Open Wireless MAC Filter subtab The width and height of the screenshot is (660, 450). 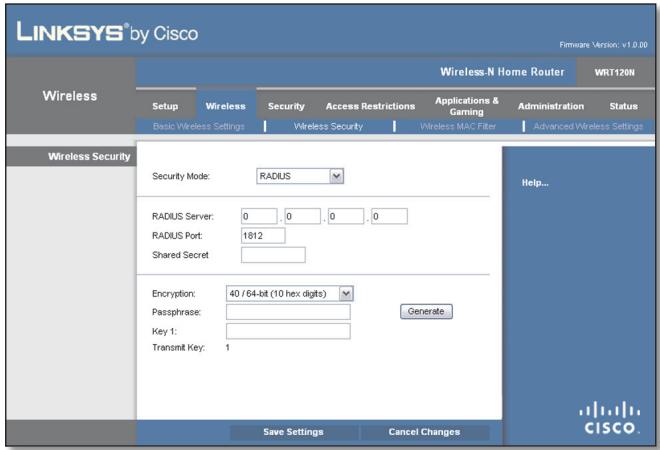(458, 126)
